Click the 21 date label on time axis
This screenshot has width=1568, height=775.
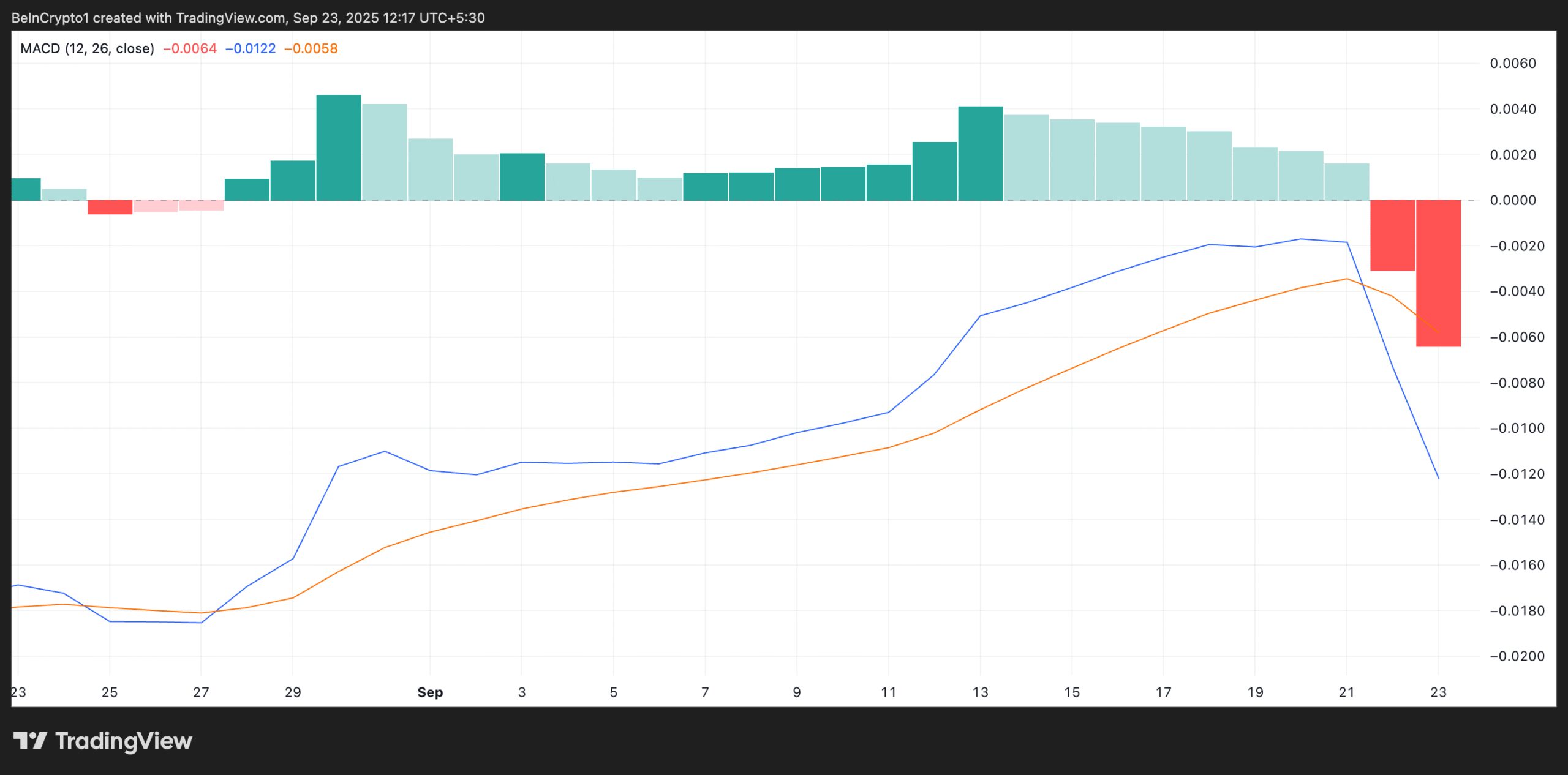1346,692
